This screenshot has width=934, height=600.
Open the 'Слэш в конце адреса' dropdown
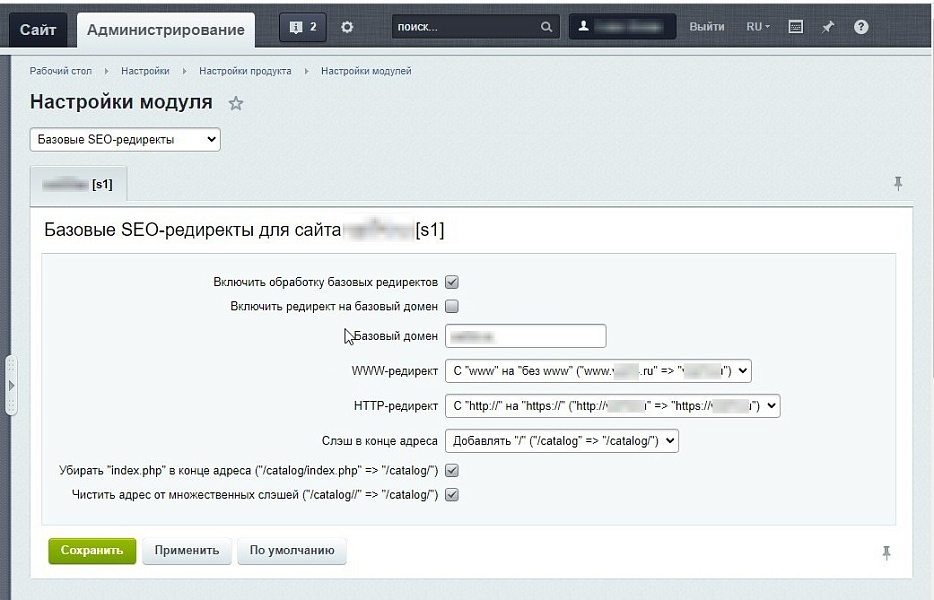point(561,440)
